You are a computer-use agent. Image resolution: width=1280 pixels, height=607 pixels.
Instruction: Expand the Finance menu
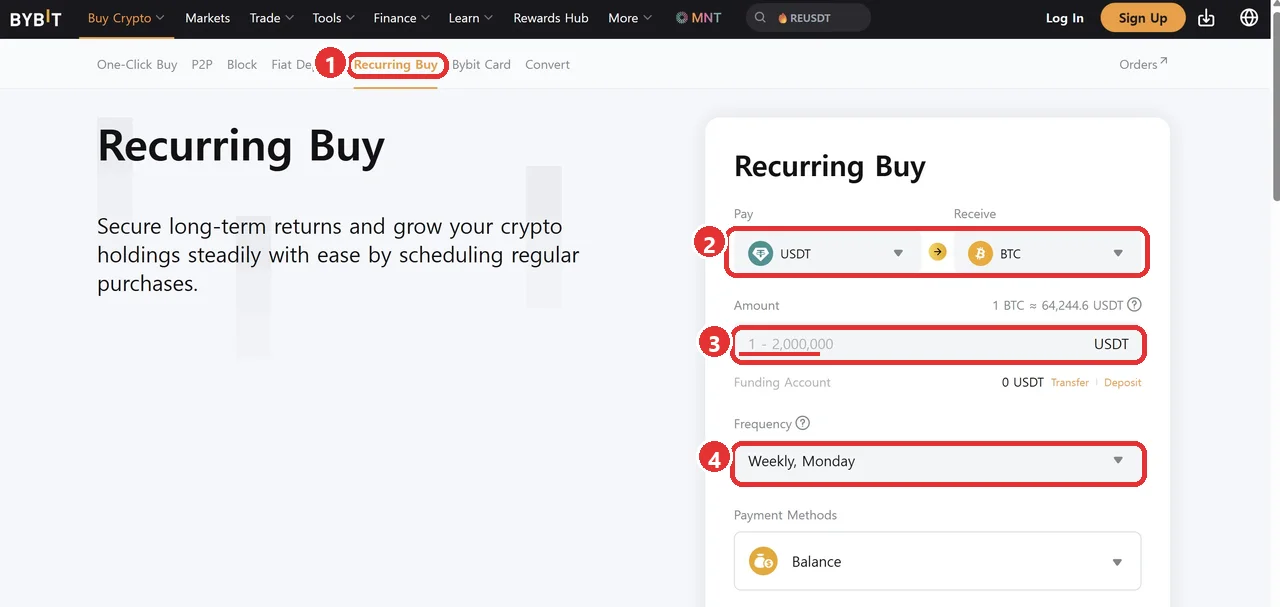click(x=402, y=18)
